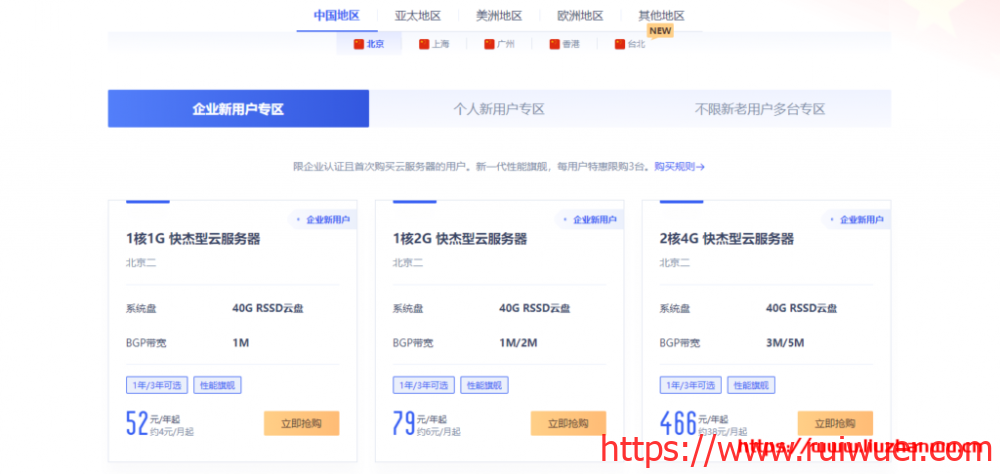This screenshot has width=1000, height=474.
Task: Click 立即抢购 on the 1核1G server card
Action: coord(301,423)
